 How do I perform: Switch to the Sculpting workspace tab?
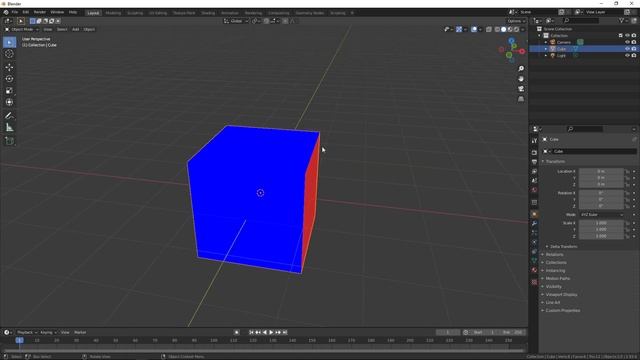(x=135, y=13)
